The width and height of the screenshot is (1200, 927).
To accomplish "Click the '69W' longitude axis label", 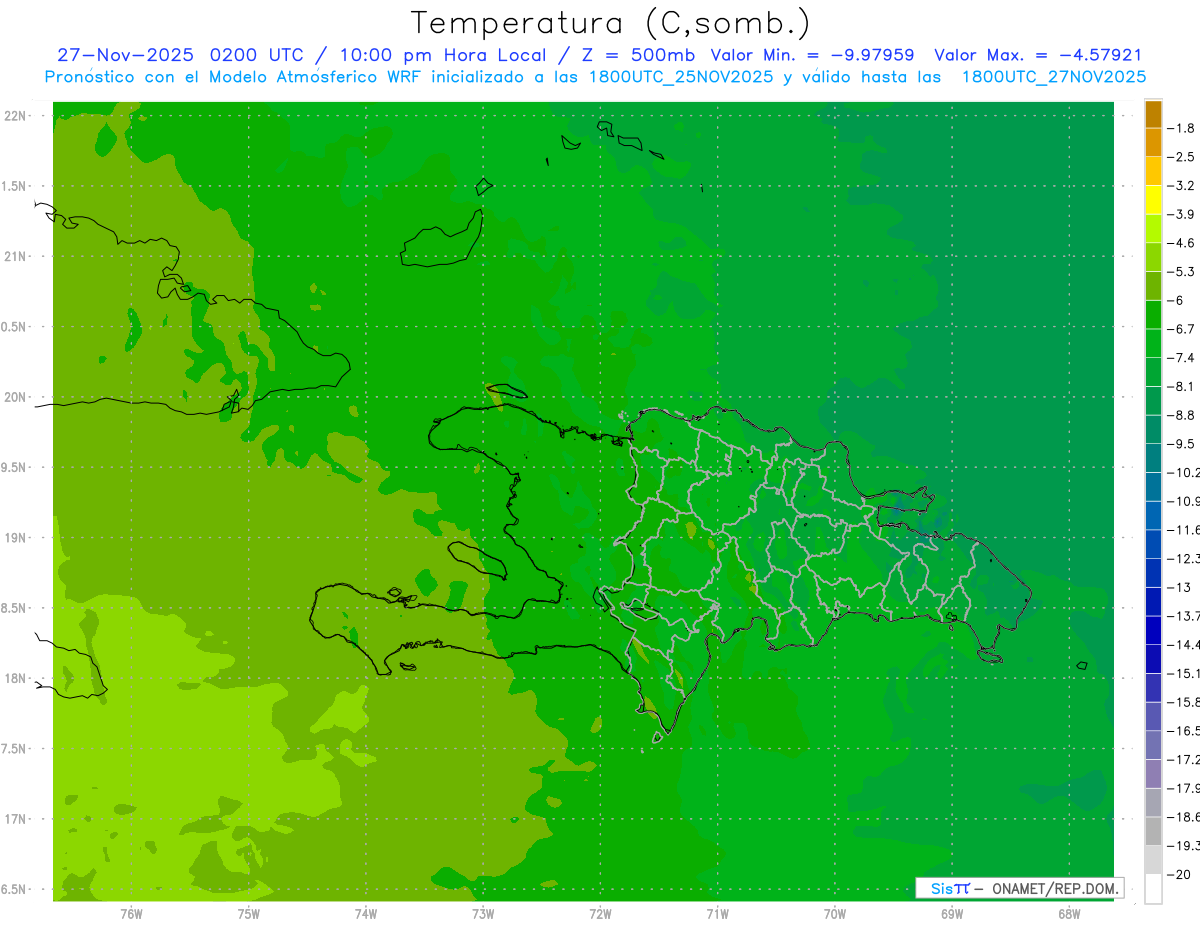I will point(951,914).
